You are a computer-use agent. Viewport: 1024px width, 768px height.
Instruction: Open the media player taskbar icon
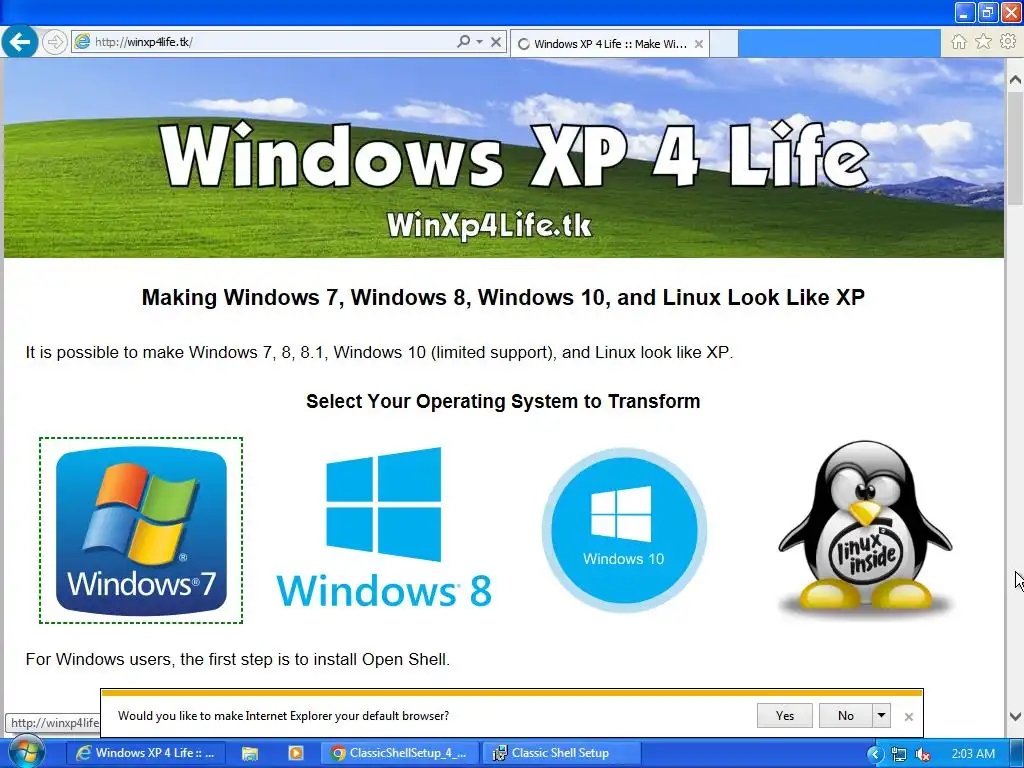point(296,753)
